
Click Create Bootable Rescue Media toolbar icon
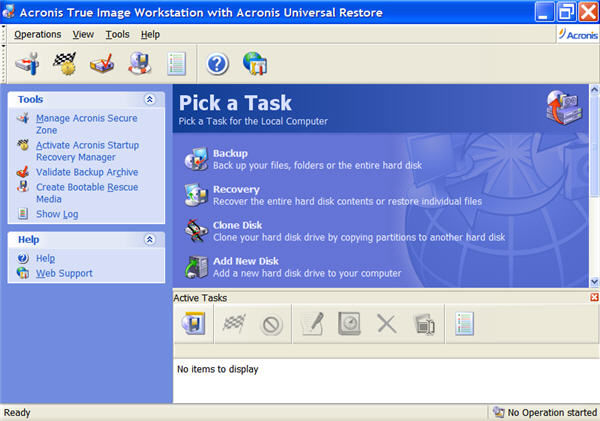point(139,64)
